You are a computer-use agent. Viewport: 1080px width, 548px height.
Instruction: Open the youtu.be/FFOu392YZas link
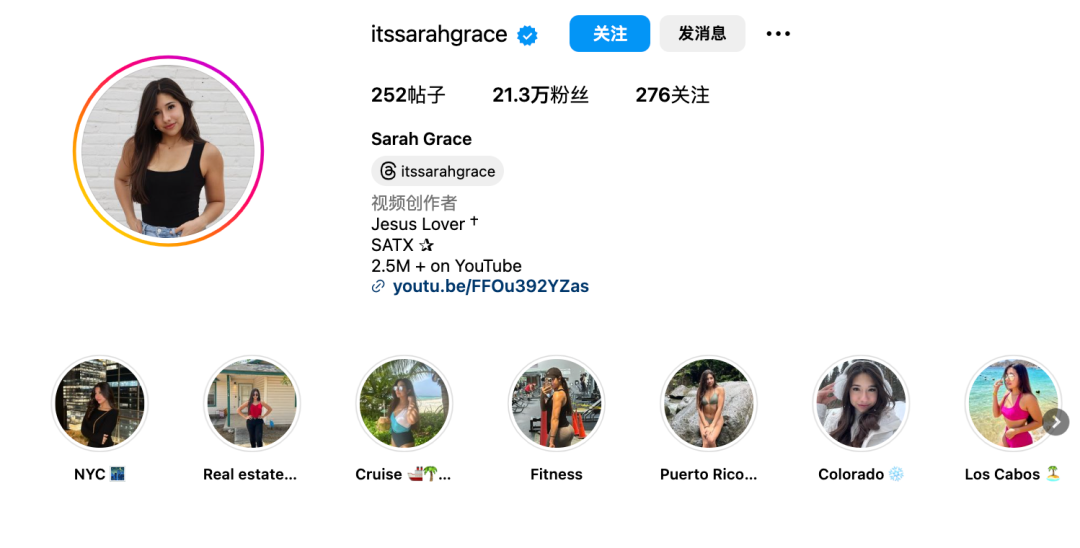coord(490,286)
